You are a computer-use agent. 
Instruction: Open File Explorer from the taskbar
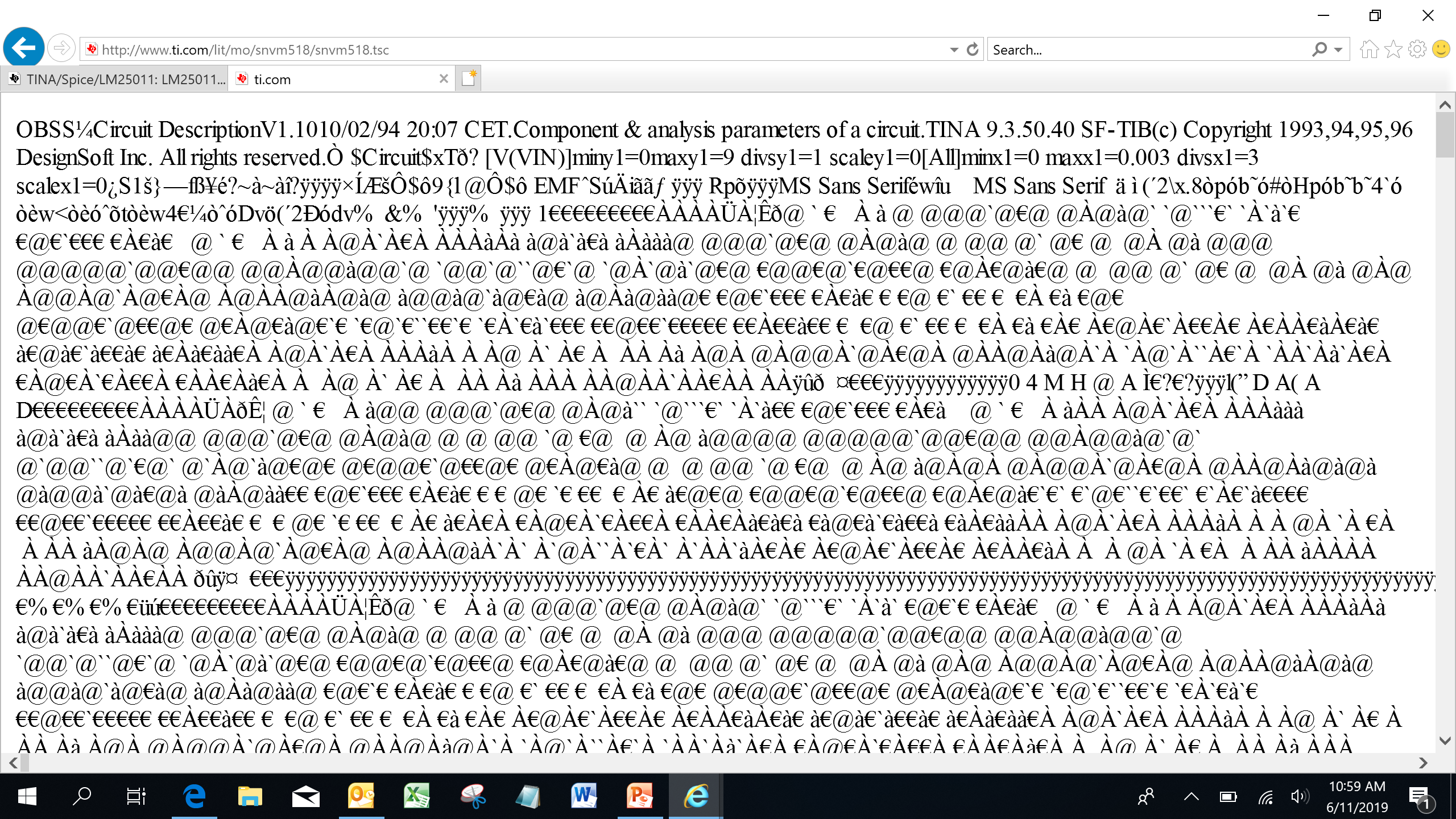(x=250, y=796)
